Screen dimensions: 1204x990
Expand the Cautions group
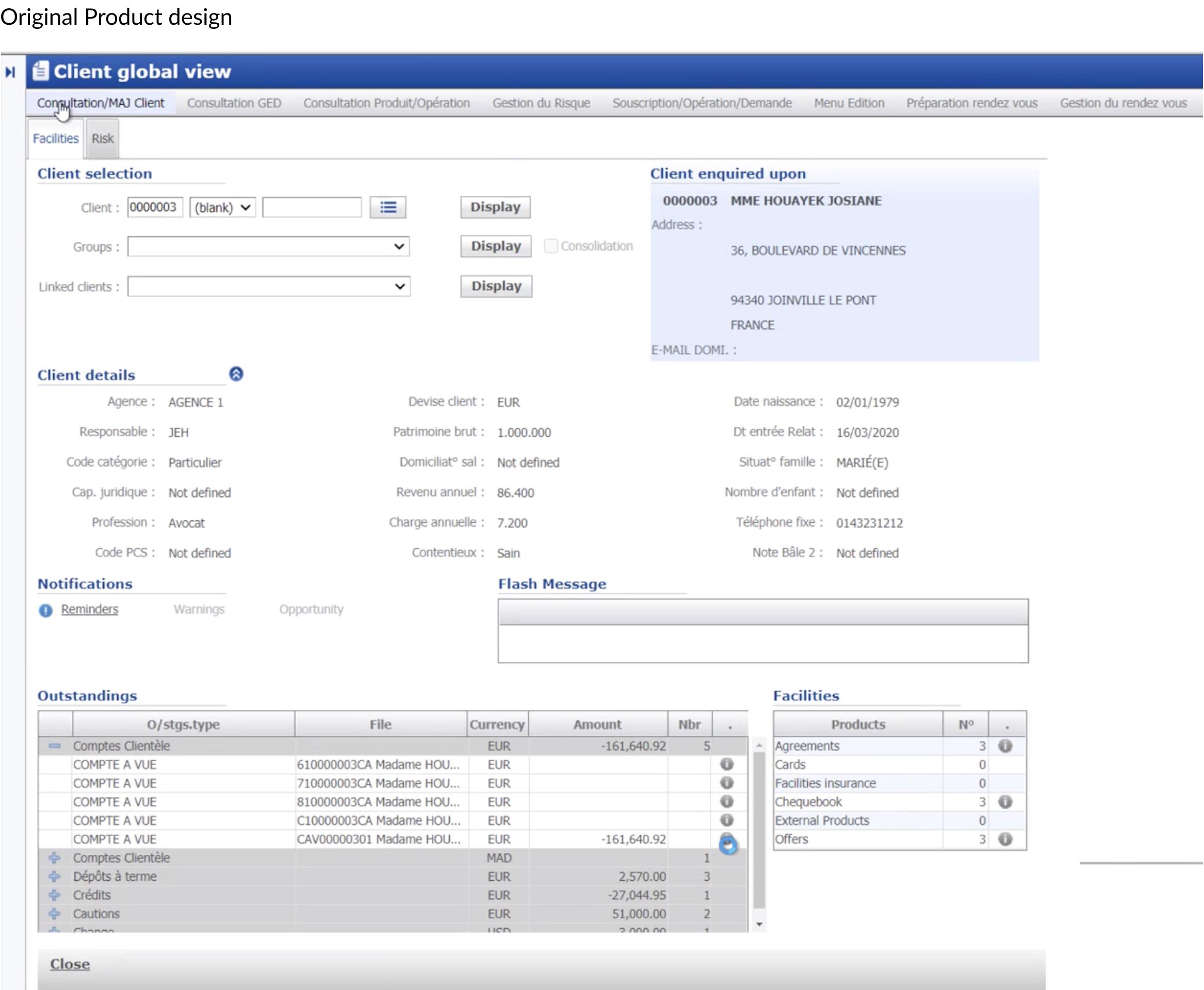pyautogui.click(x=54, y=914)
